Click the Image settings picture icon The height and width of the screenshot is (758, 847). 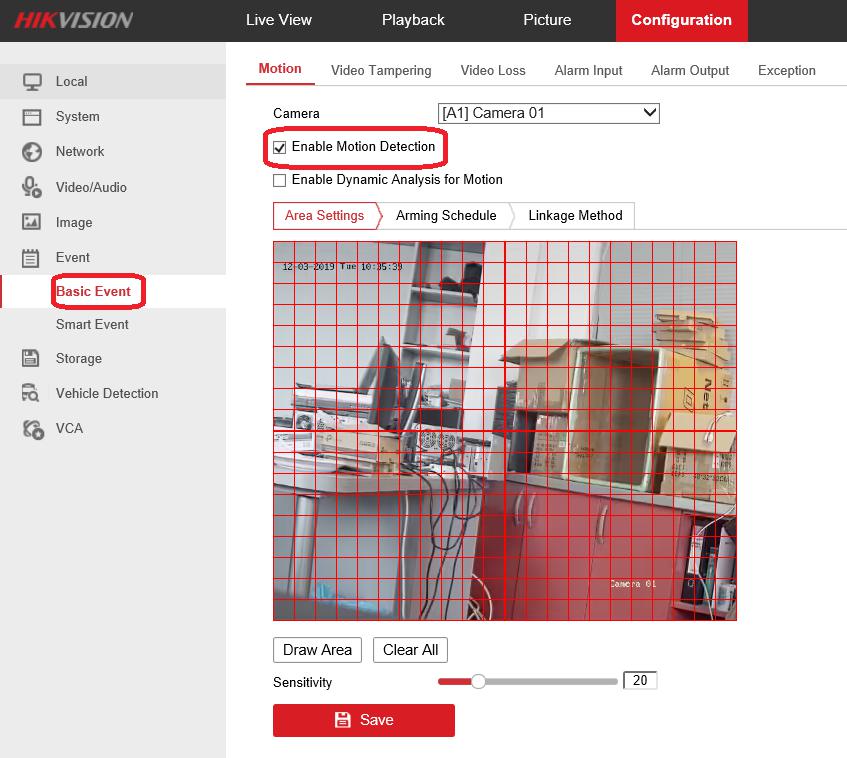[32, 222]
